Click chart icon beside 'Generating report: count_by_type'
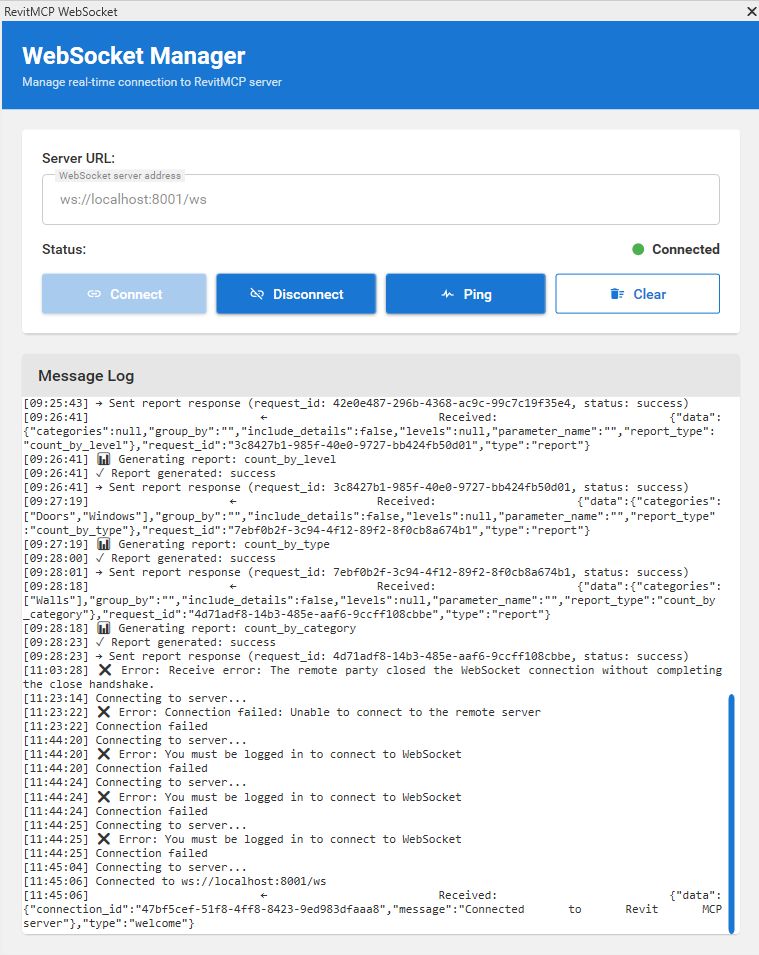Viewport: 759px width, 955px height. coord(104,544)
